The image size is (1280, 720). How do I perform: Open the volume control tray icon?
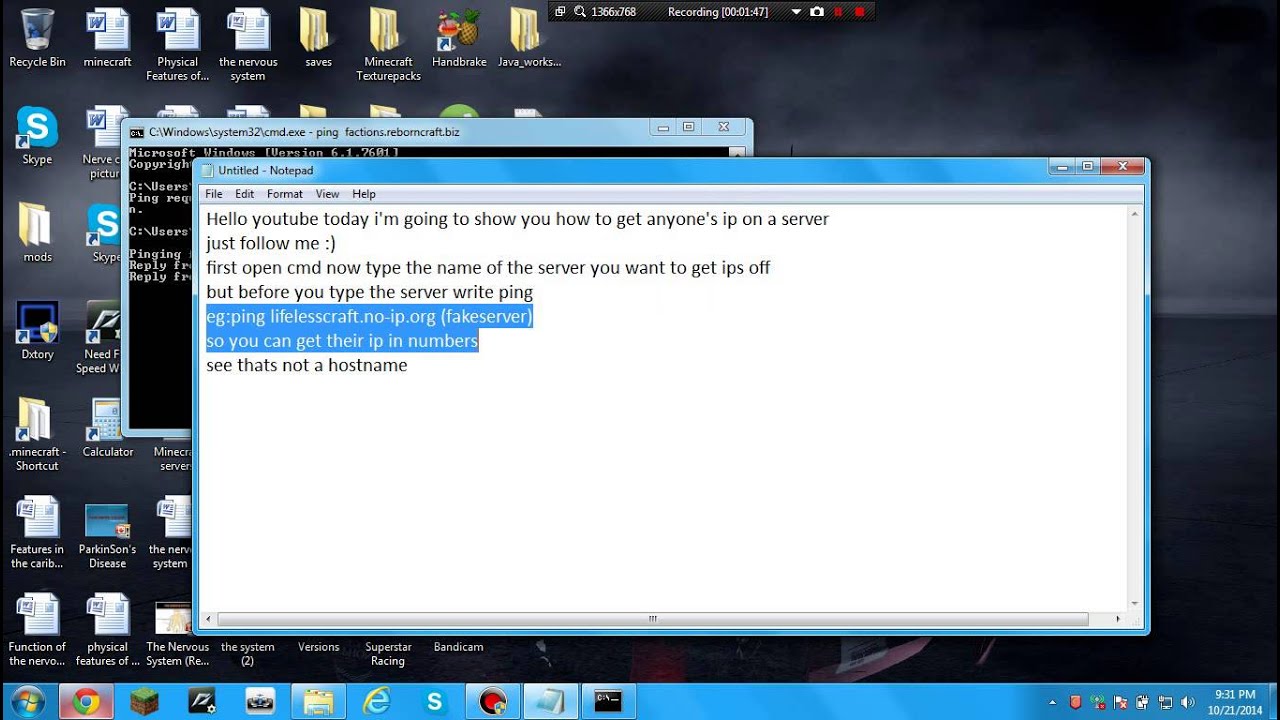coord(1189,702)
